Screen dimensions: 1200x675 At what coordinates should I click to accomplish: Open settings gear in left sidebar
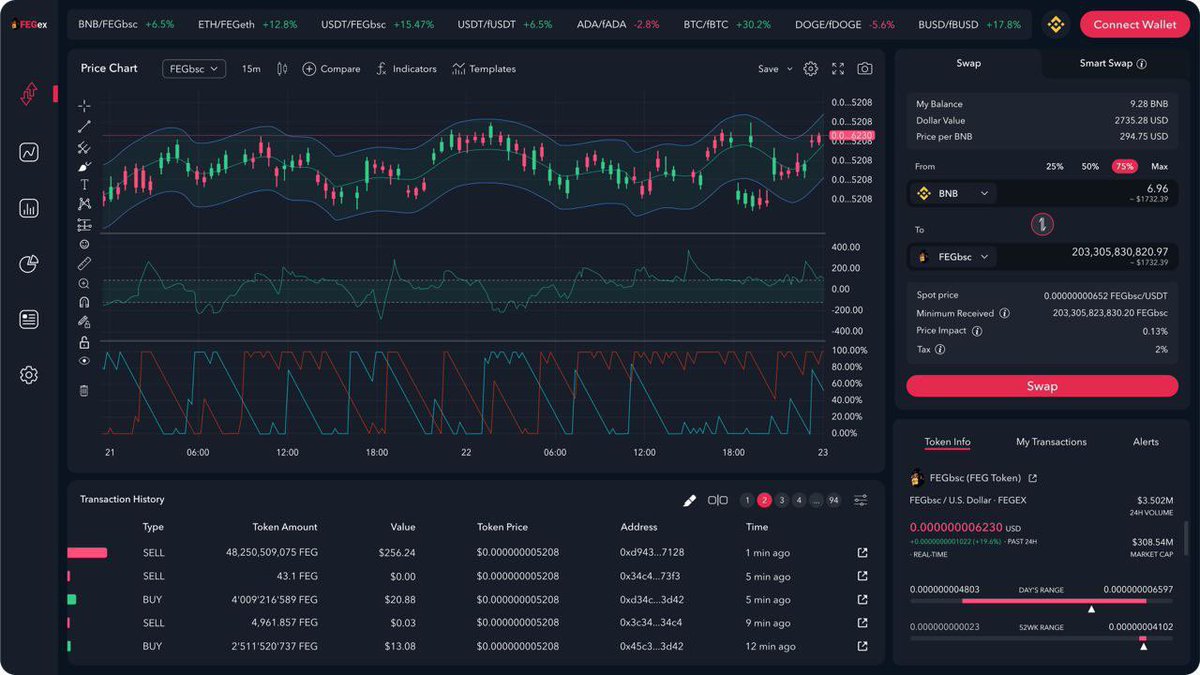coord(28,375)
